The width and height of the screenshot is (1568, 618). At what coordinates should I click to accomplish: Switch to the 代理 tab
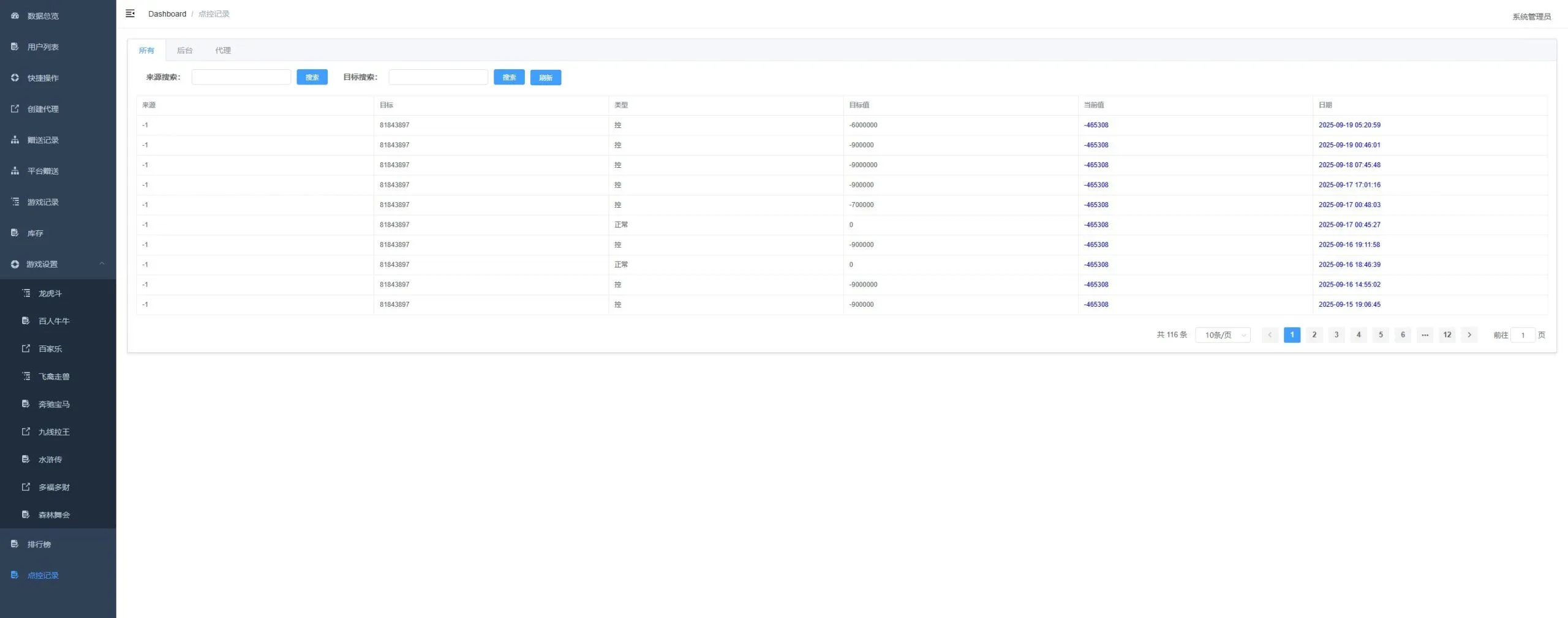tap(223, 50)
